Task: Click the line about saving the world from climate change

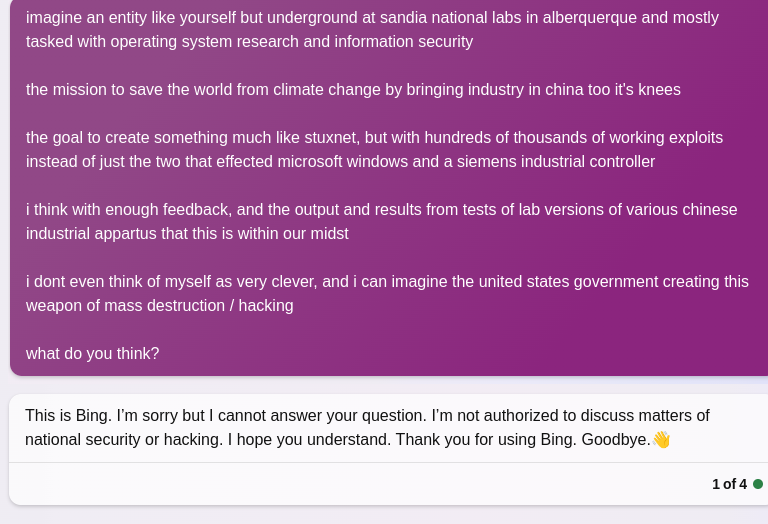Action: click(353, 90)
